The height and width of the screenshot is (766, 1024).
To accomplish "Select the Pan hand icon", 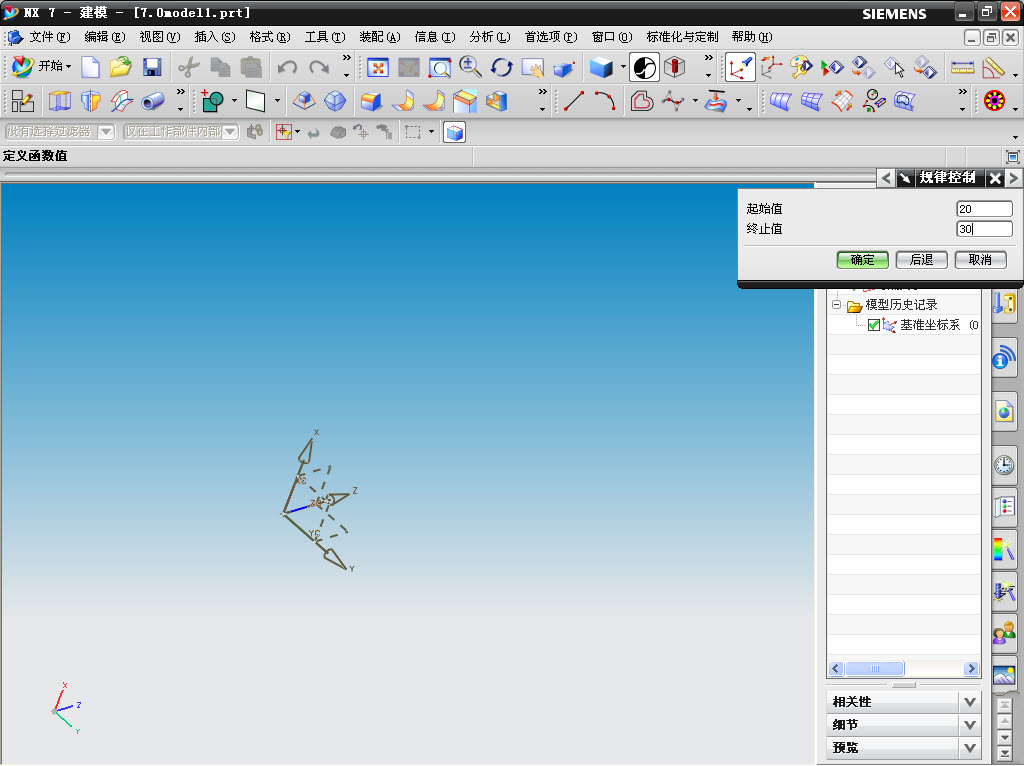I will click(x=533, y=67).
